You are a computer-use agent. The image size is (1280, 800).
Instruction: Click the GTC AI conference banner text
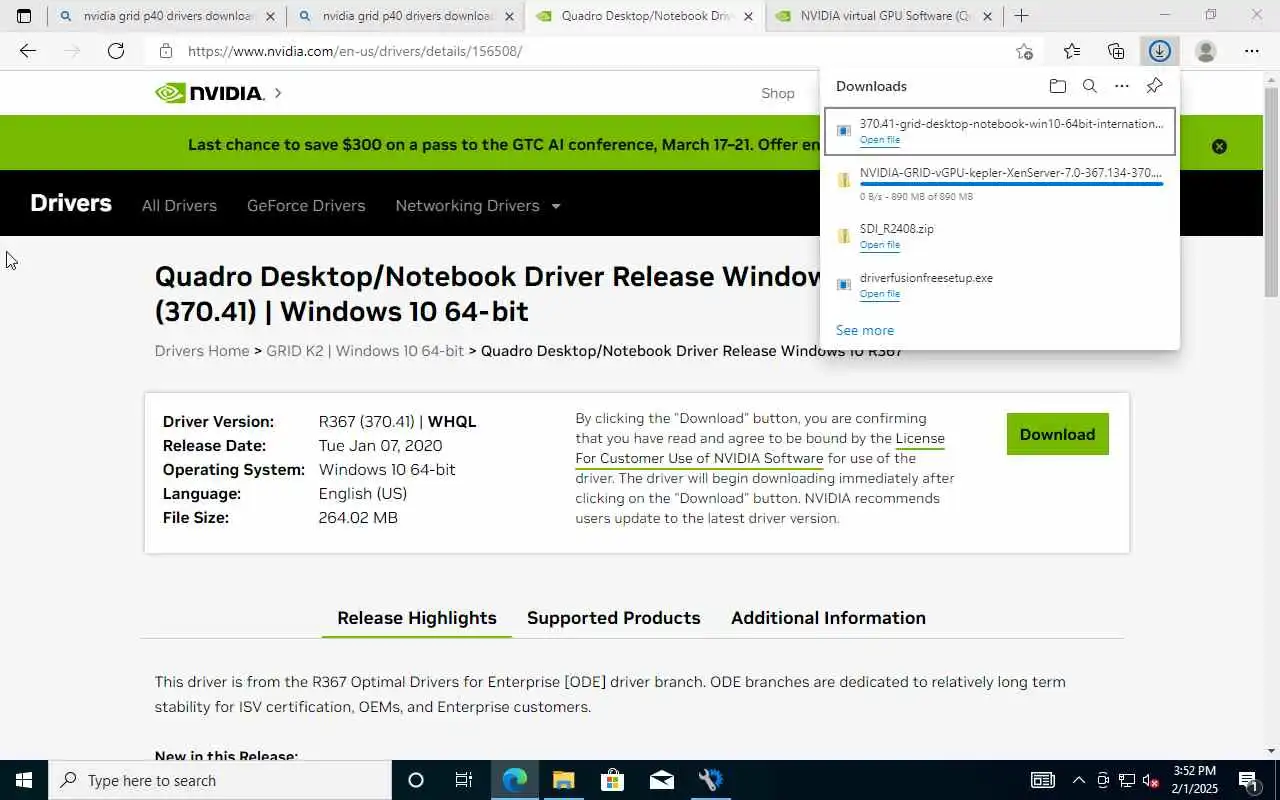(505, 145)
